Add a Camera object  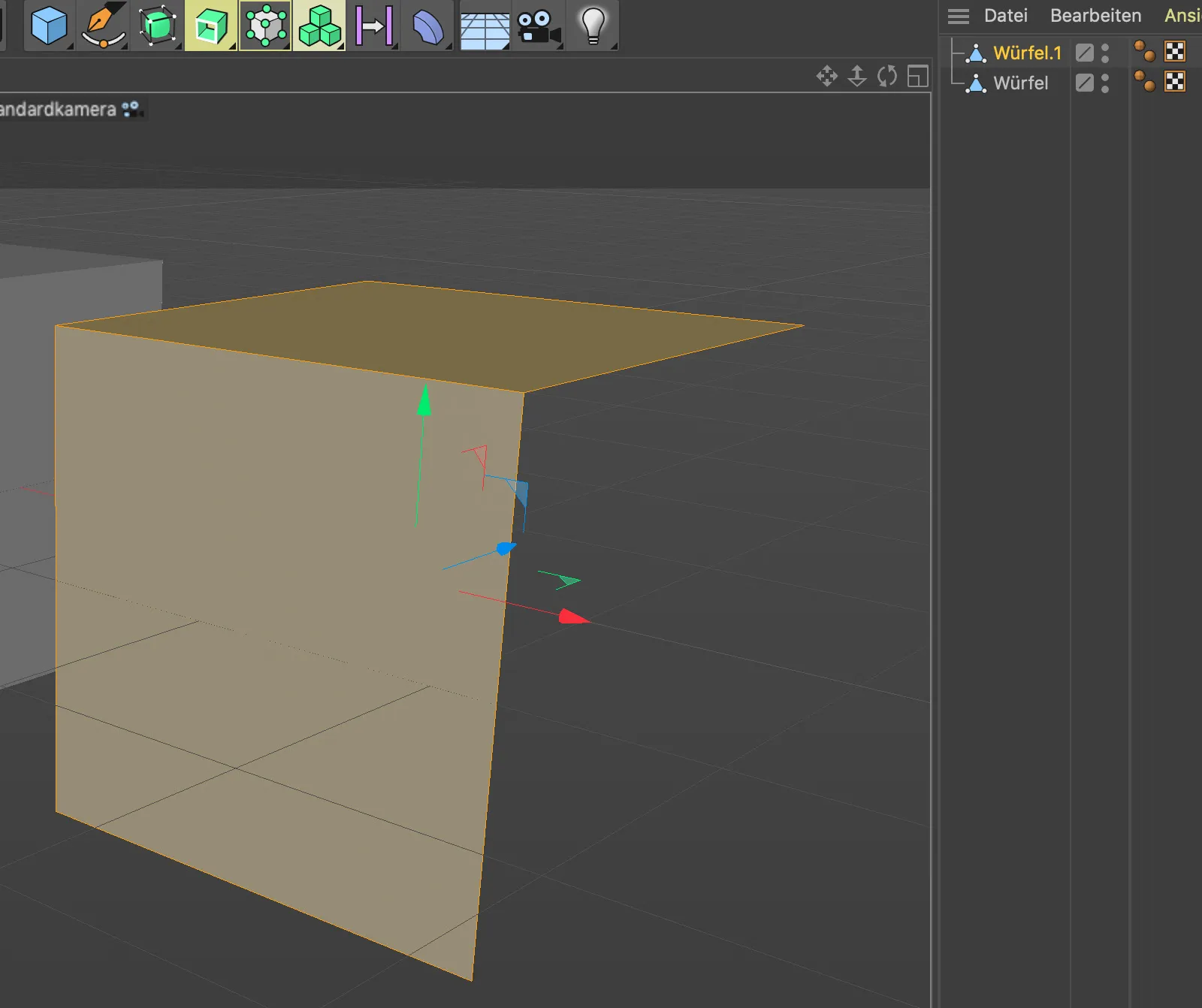[539, 28]
